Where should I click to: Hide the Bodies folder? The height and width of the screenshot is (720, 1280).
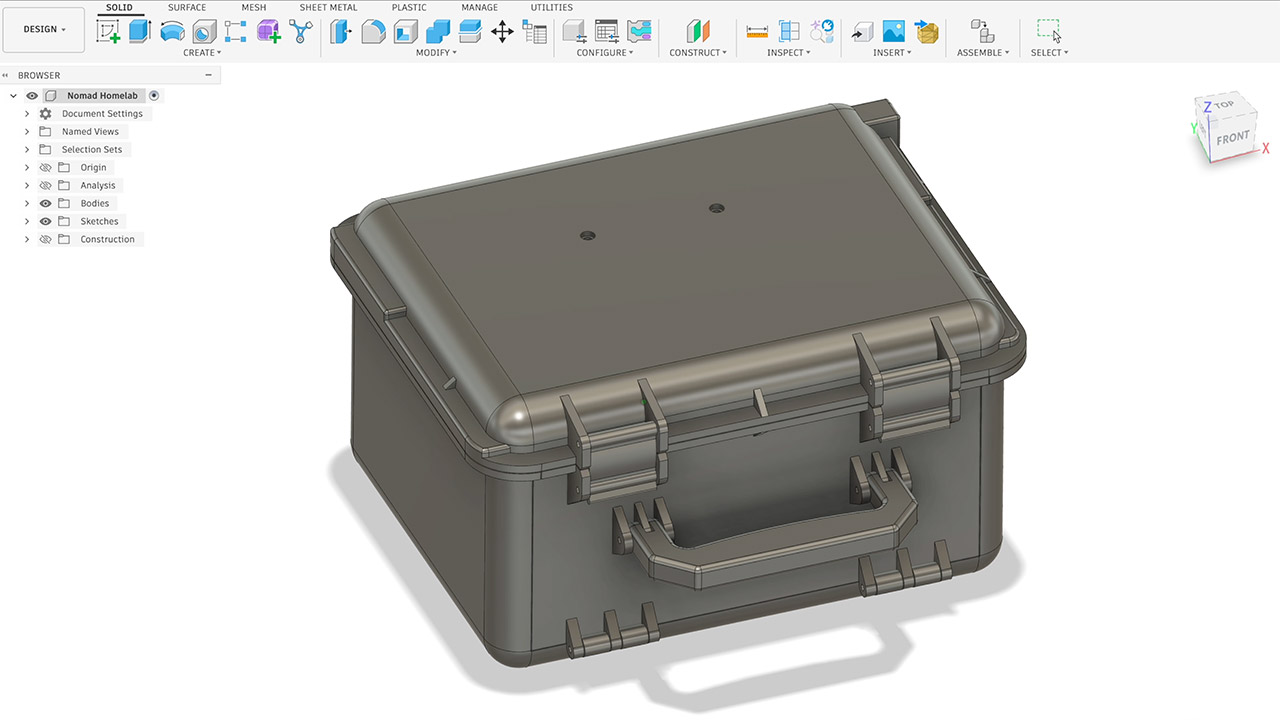(x=45, y=204)
